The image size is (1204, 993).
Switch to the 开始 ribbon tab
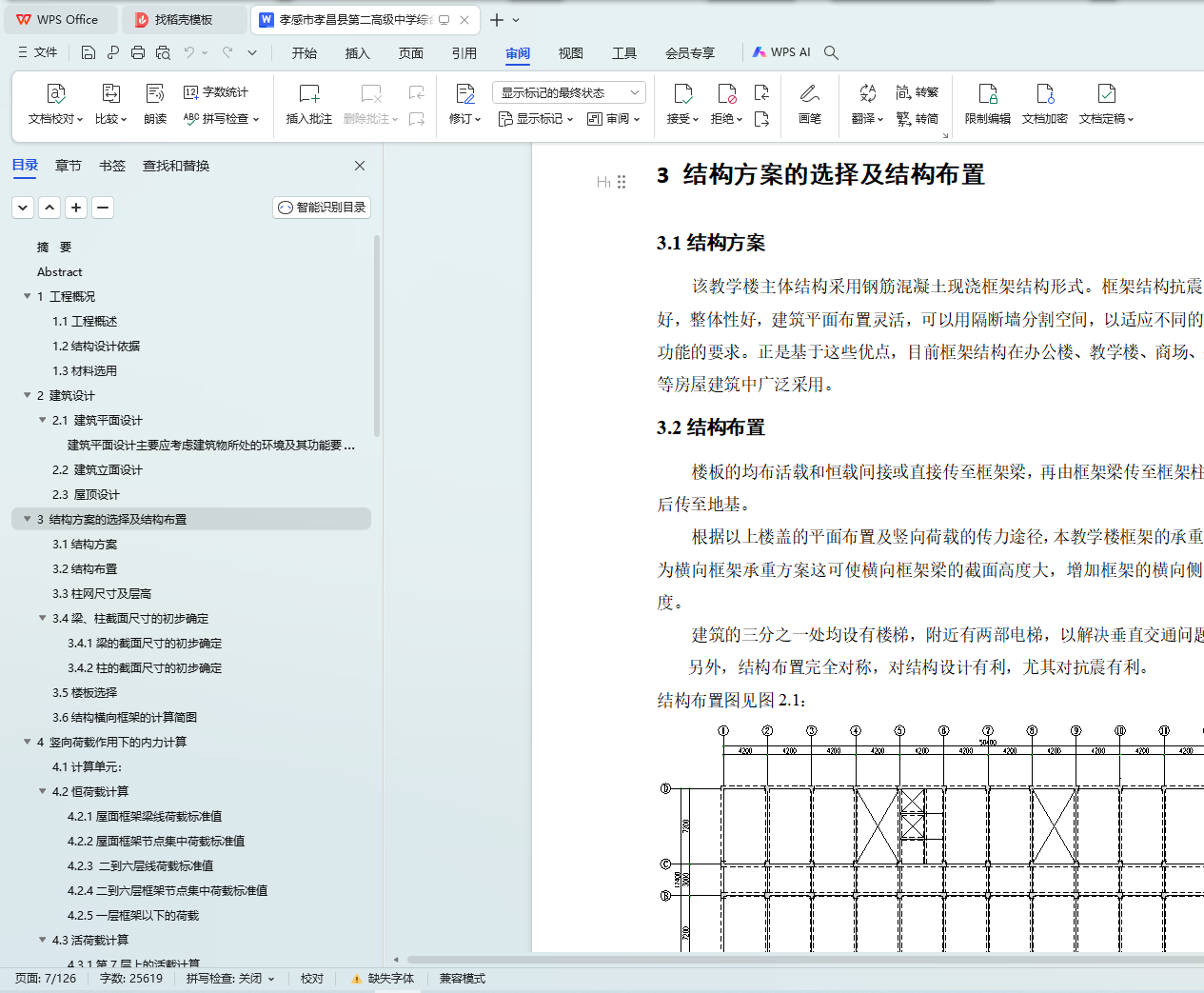[x=305, y=53]
